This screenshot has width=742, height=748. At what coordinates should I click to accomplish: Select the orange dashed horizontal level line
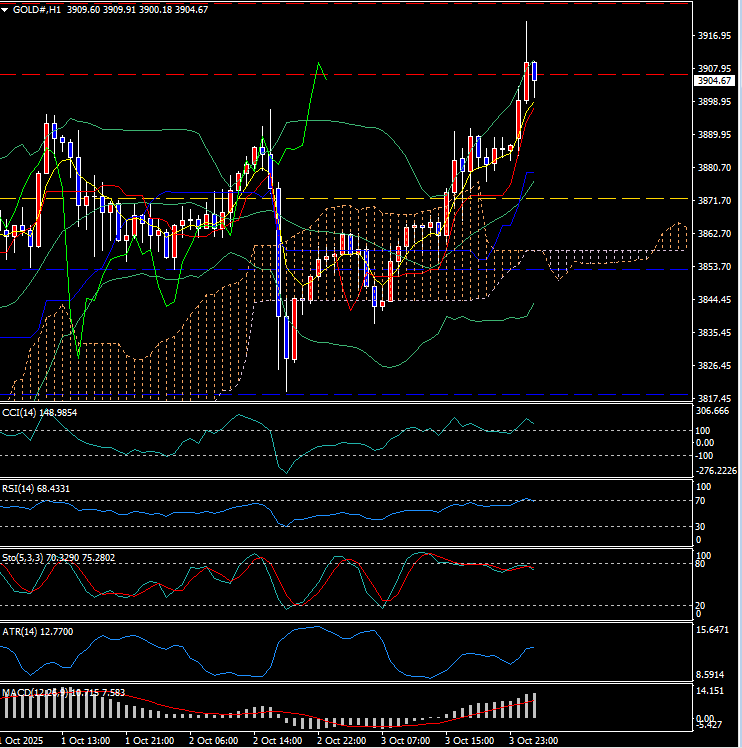(x=600, y=198)
